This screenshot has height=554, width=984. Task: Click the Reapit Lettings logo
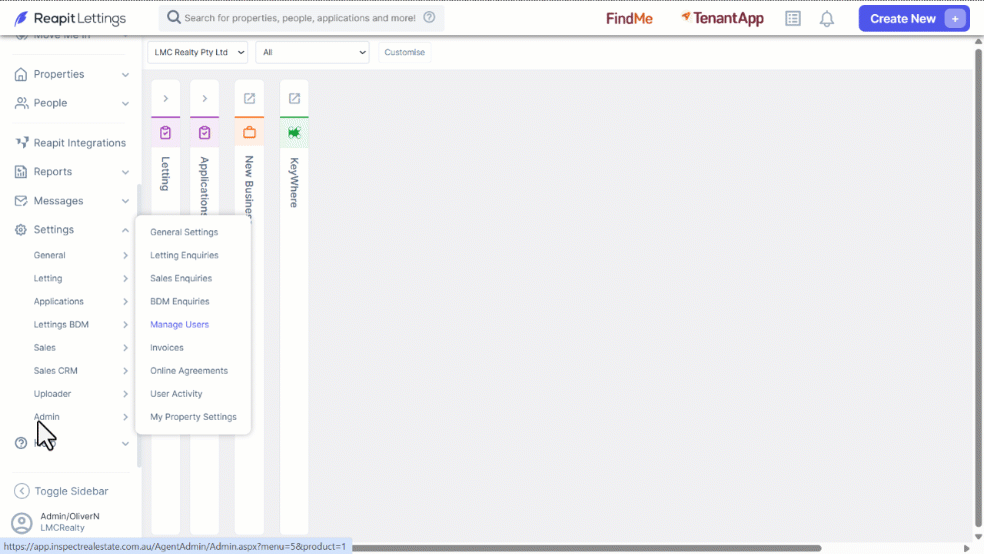70,18
